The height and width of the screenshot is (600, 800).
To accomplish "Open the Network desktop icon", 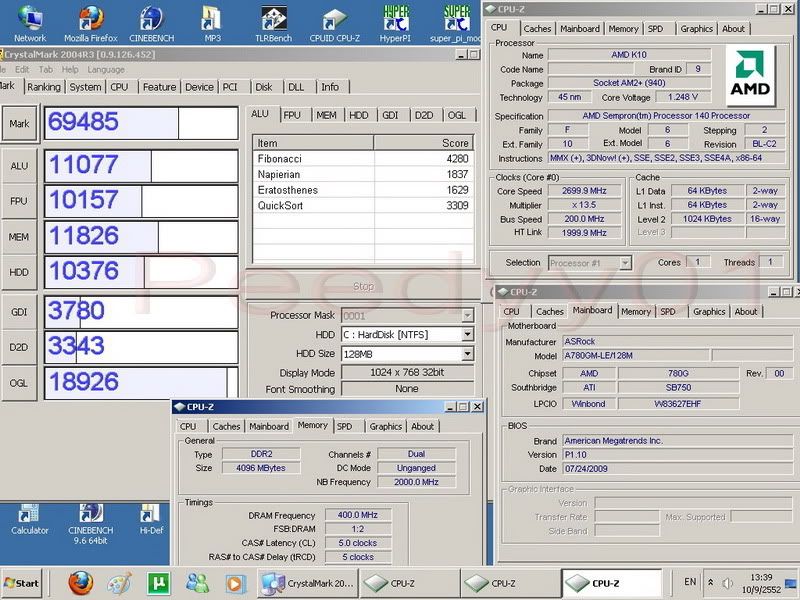I will (30, 23).
